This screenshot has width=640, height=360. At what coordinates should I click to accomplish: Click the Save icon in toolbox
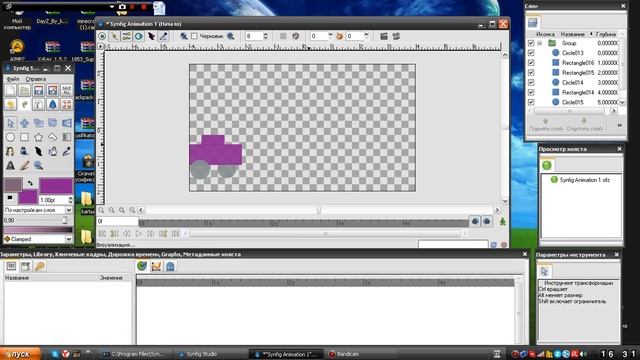(x=38, y=90)
